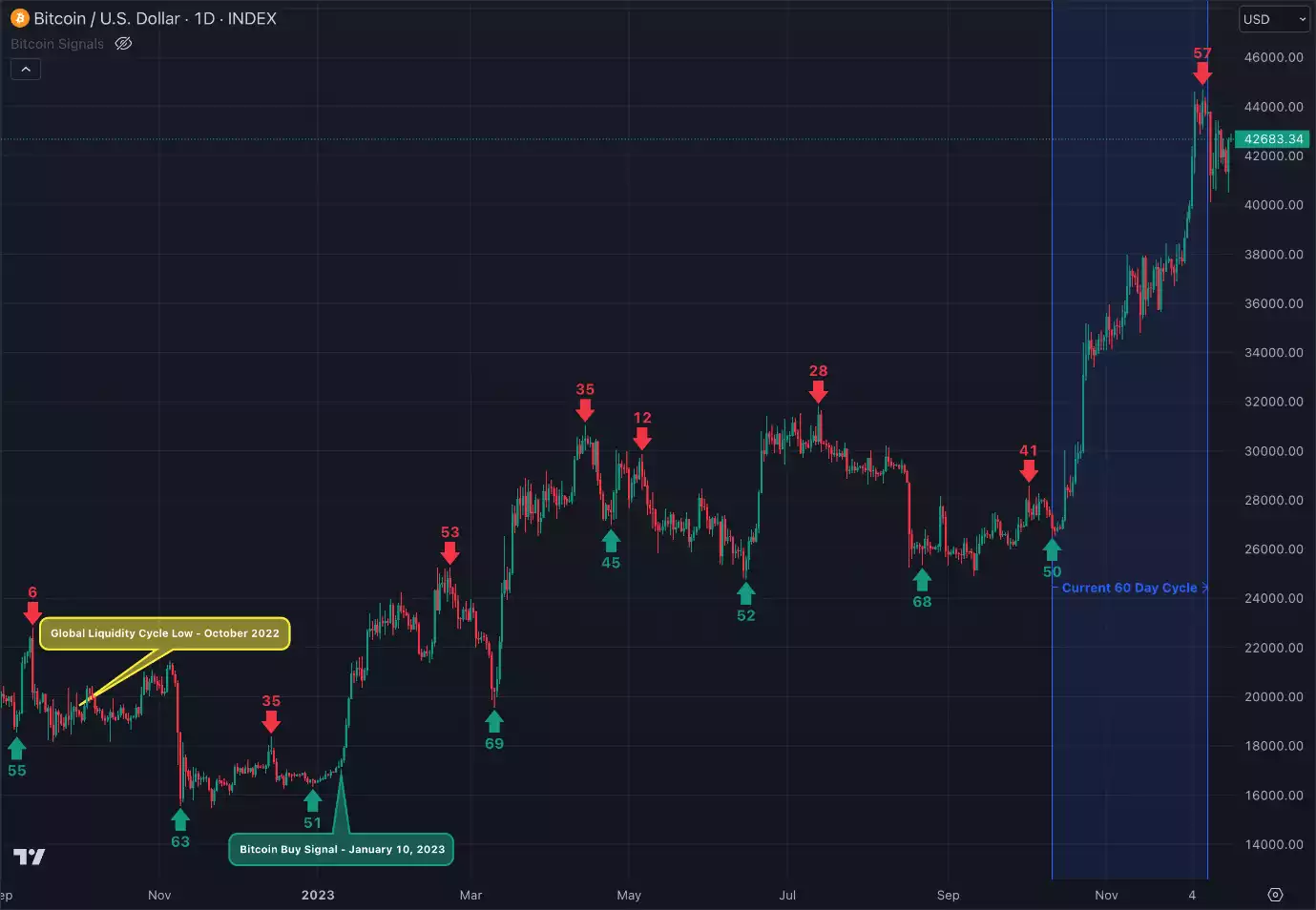Toggle visibility of the Bitcoin Signals indicator
This screenshot has width=1316, height=910.
[123, 43]
